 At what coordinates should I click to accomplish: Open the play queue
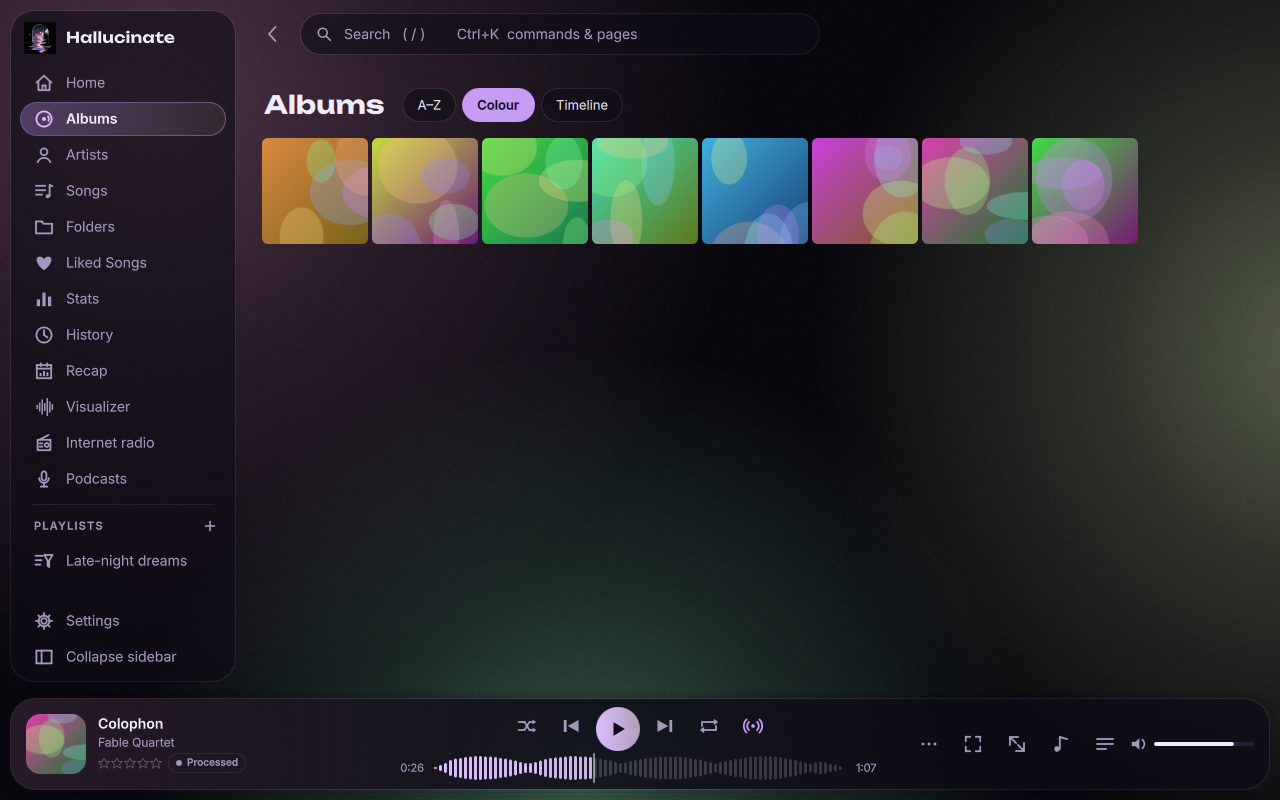coord(1105,744)
